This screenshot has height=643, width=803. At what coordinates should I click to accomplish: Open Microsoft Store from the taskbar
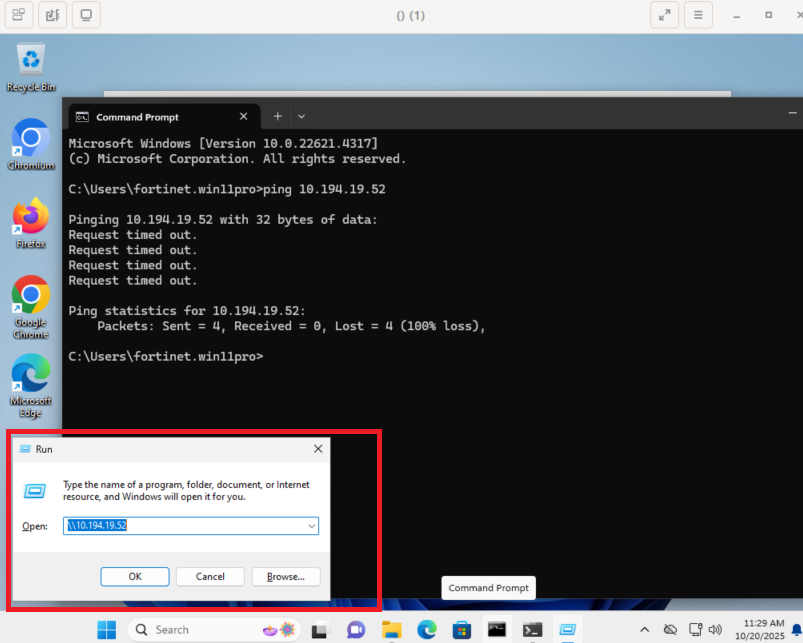461,630
